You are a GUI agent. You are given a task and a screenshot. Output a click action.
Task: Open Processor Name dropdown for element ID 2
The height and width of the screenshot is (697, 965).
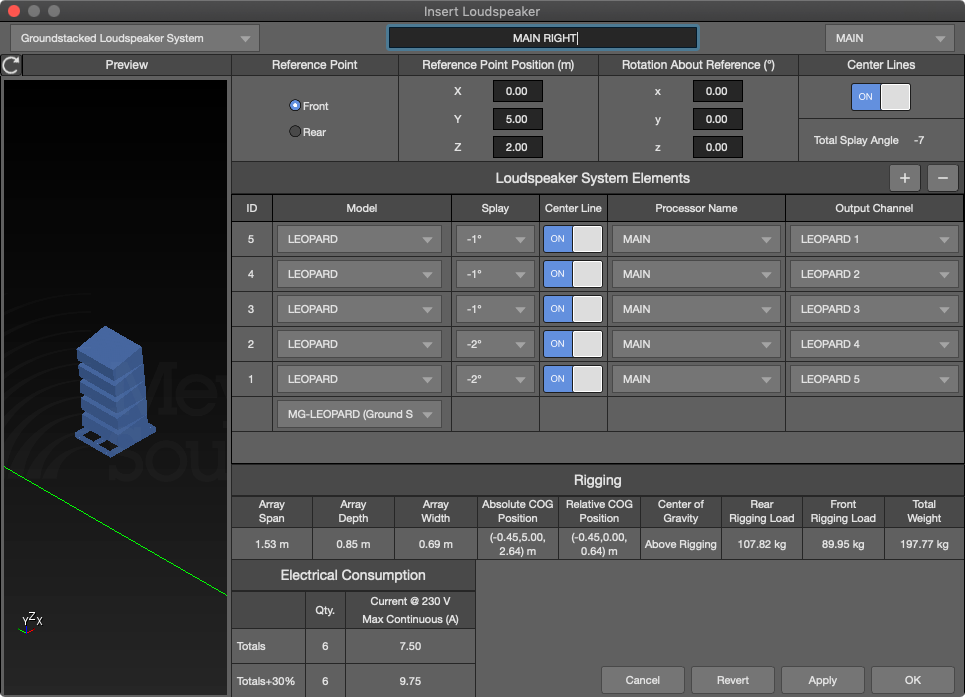(696, 345)
